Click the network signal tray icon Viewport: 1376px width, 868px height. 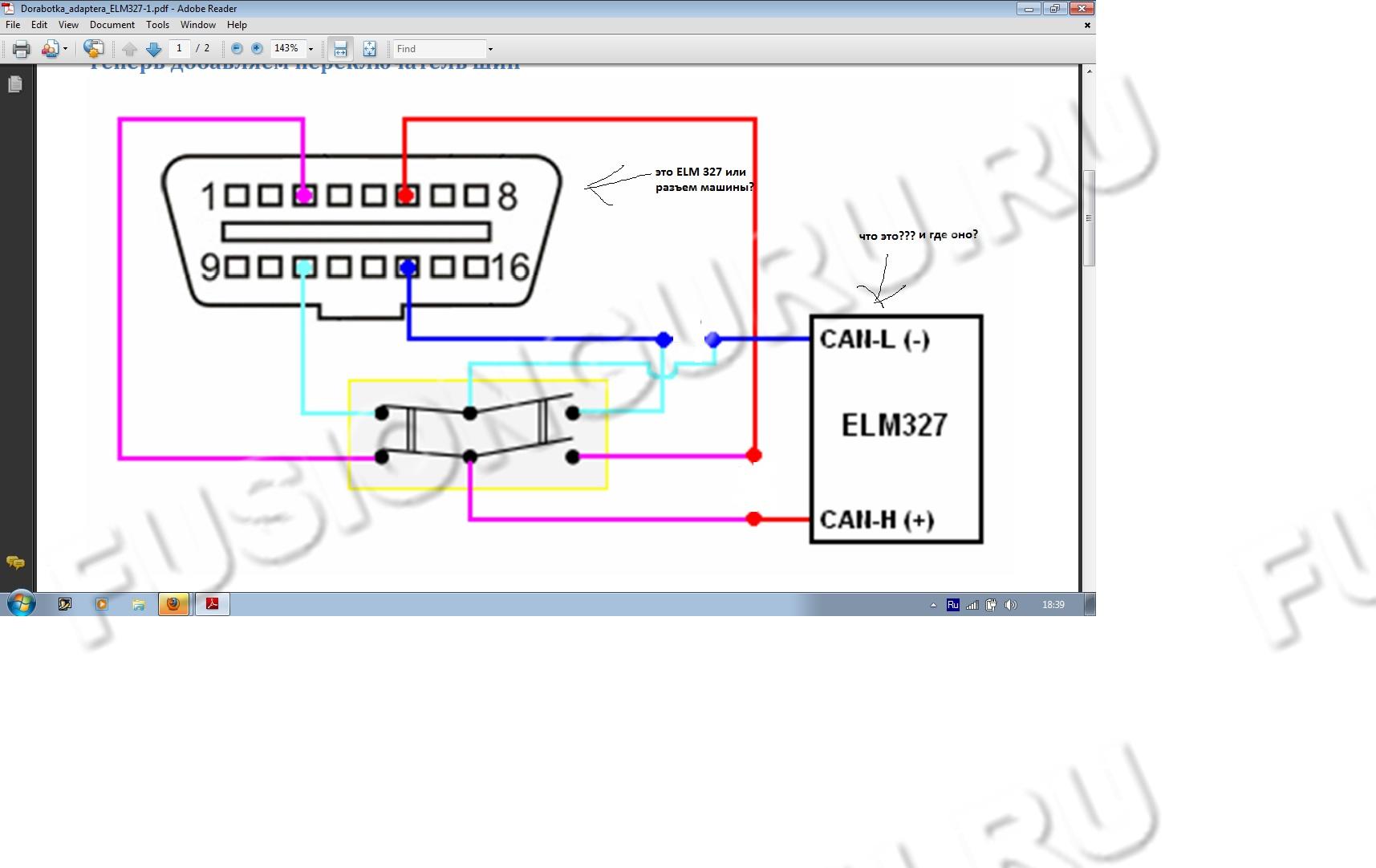pyautogui.click(x=972, y=605)
